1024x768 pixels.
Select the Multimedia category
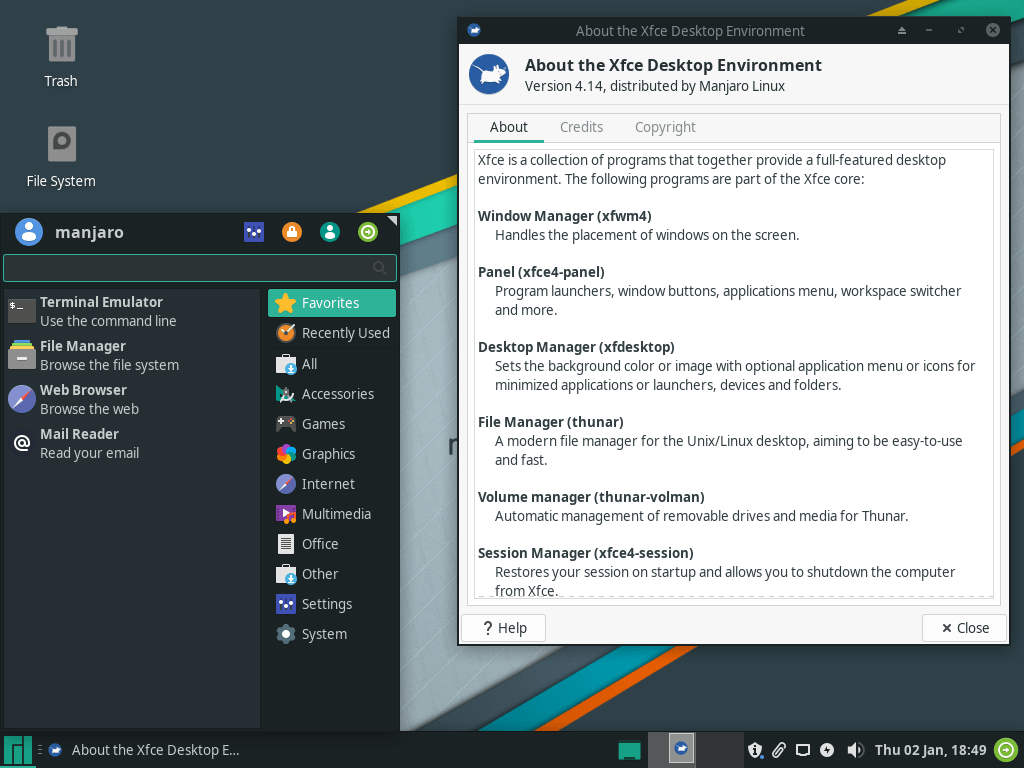tap(336, 513)
